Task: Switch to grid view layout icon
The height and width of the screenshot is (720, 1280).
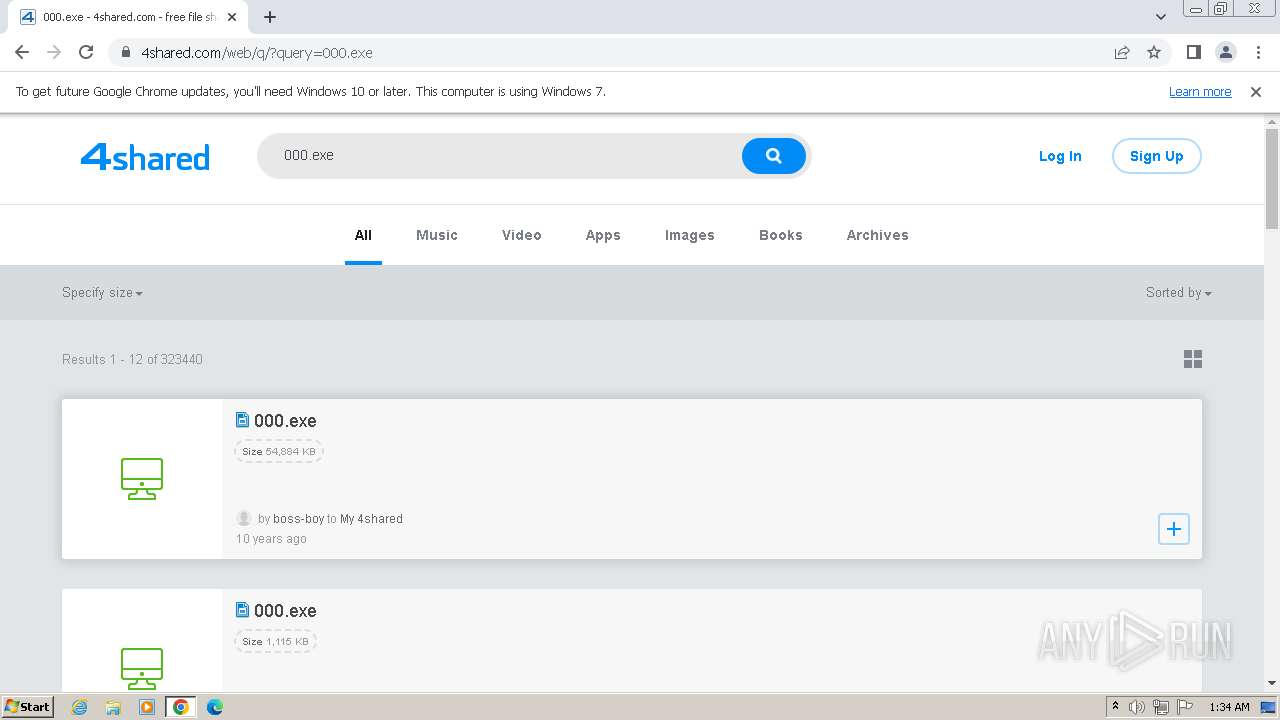Action: coord(1193,359)
